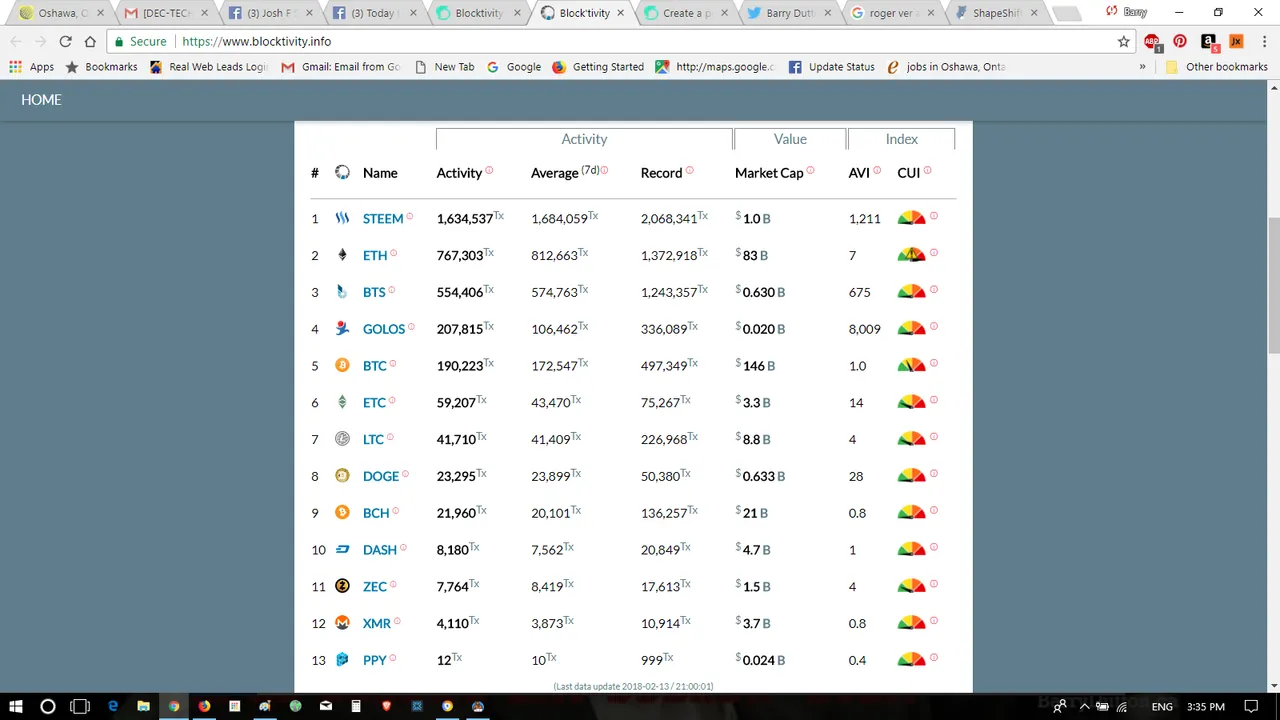The height and width of the screenshot is (720, 1280).
Task: Click the info icon beside CUI header
Action: click(x=927, y=170)
